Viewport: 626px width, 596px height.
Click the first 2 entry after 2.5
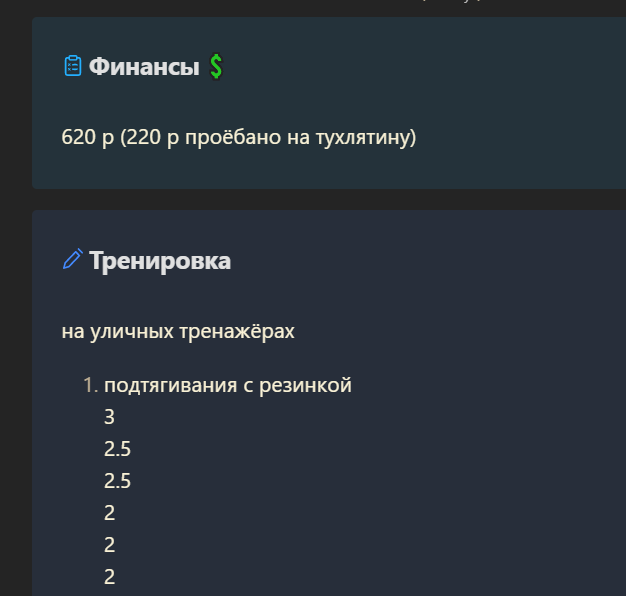109,513
